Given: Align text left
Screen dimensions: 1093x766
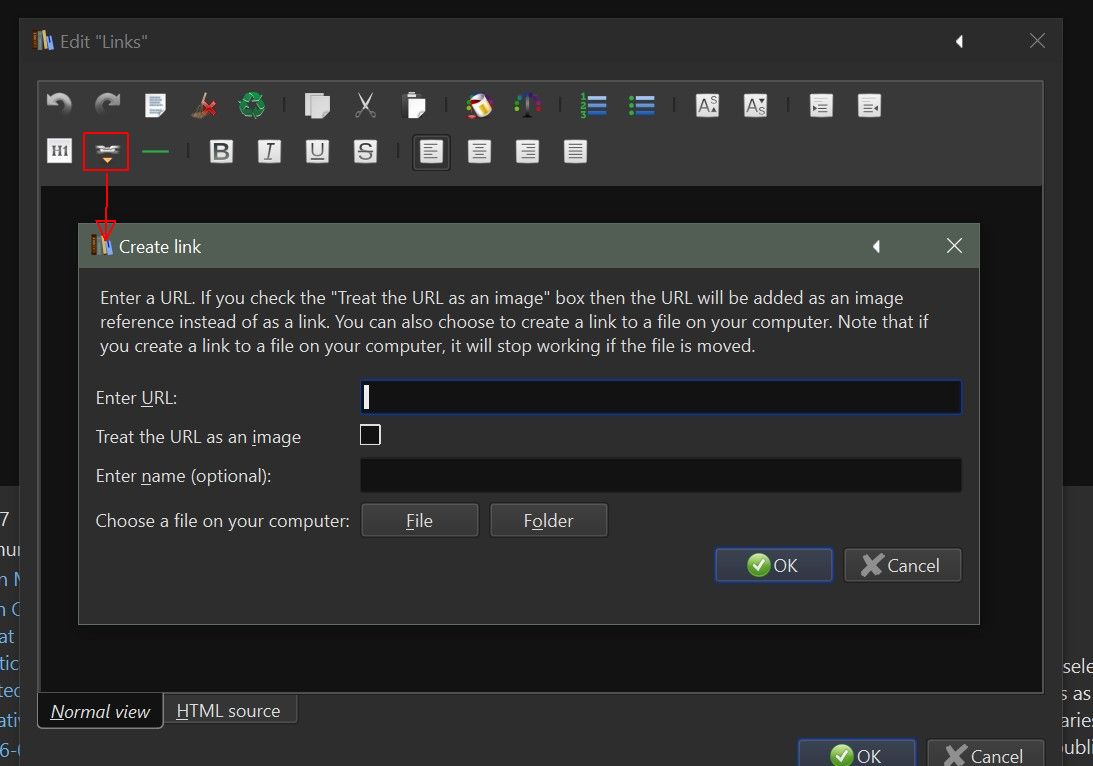Looking at the screenshot, I should [431, 151].
